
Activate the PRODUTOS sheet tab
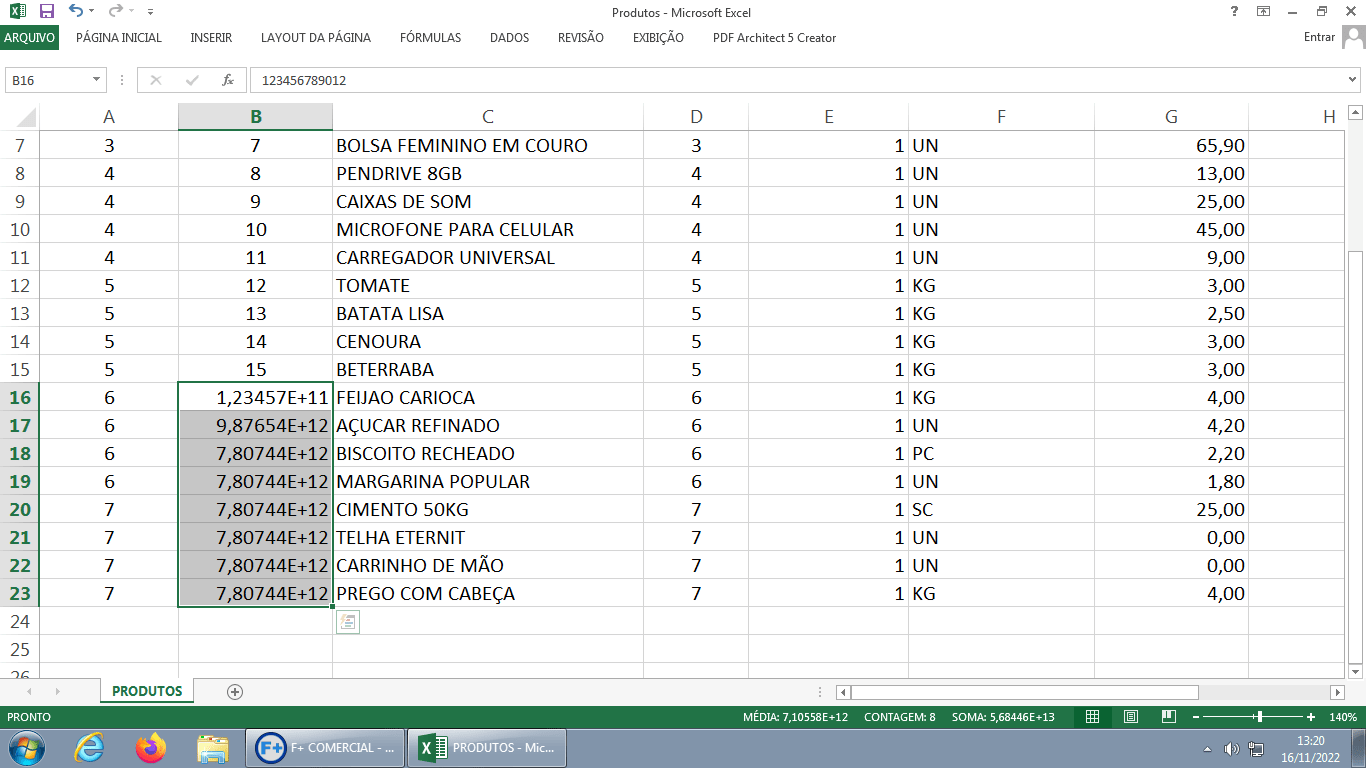(x=147, y=691)
